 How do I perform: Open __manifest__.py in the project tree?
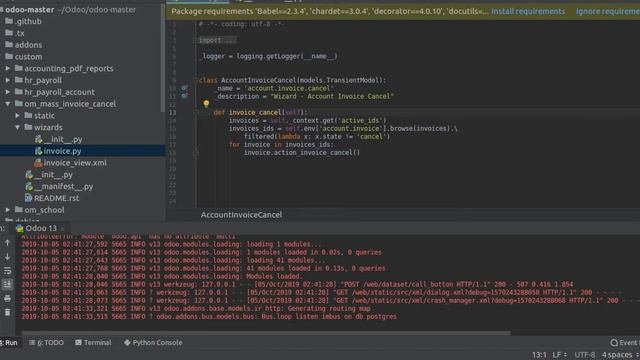pos(63,187)
